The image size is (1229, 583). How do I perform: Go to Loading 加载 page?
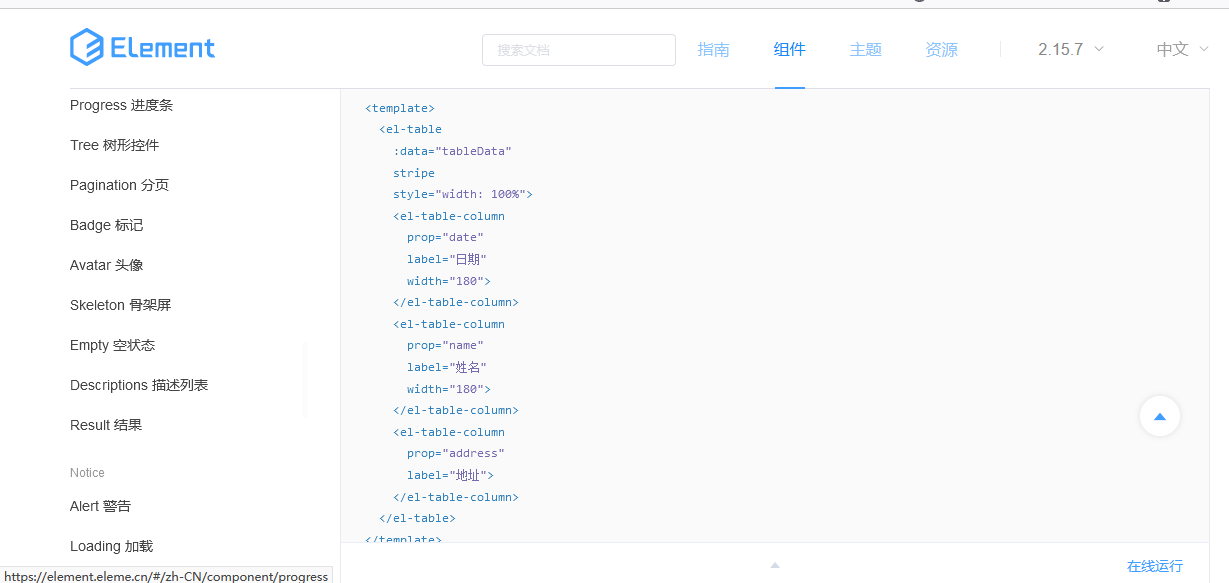coord(111,546)
